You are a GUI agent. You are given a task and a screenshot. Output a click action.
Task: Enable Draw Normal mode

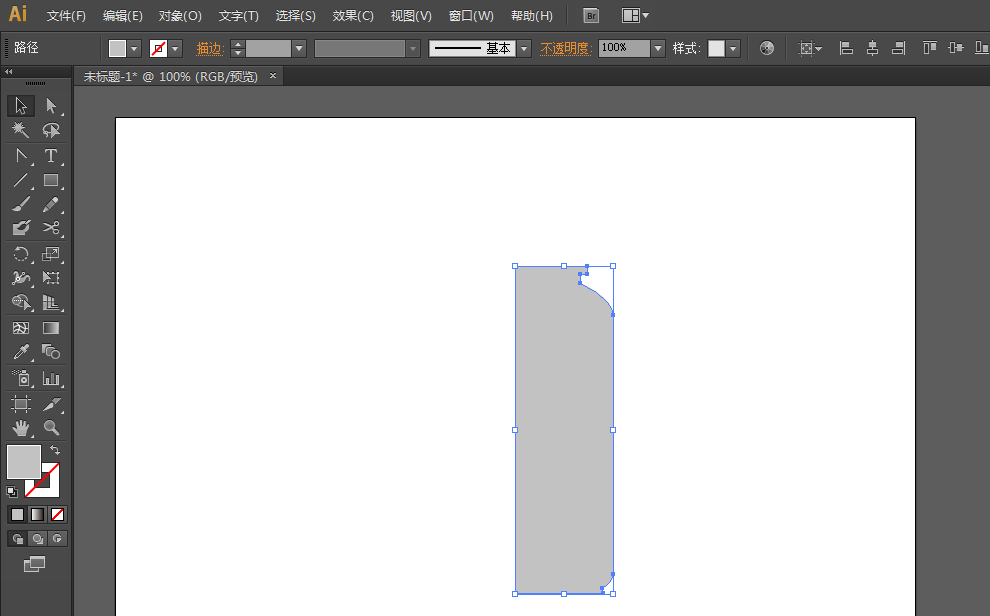[18, 538]
